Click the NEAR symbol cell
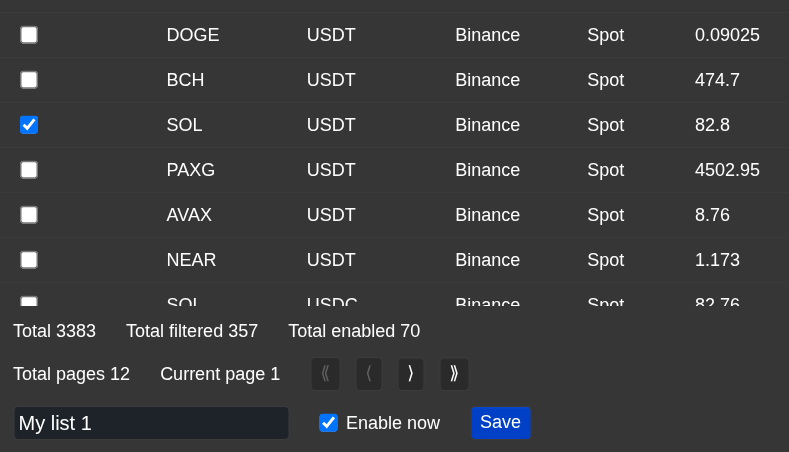This screenshot has width=789, height=452. pyautogui.click(x=191, y=260)
